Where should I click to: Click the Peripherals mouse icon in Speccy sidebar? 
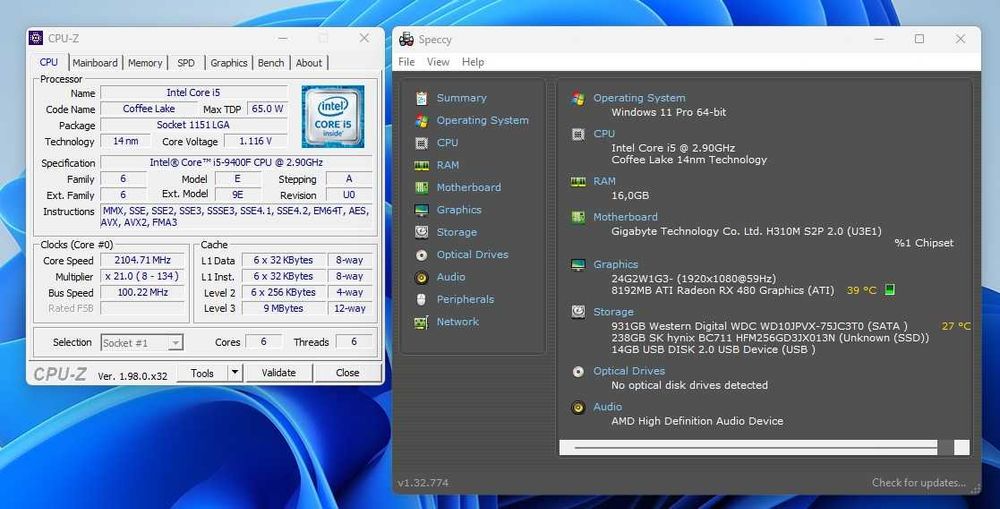point(421,300)
